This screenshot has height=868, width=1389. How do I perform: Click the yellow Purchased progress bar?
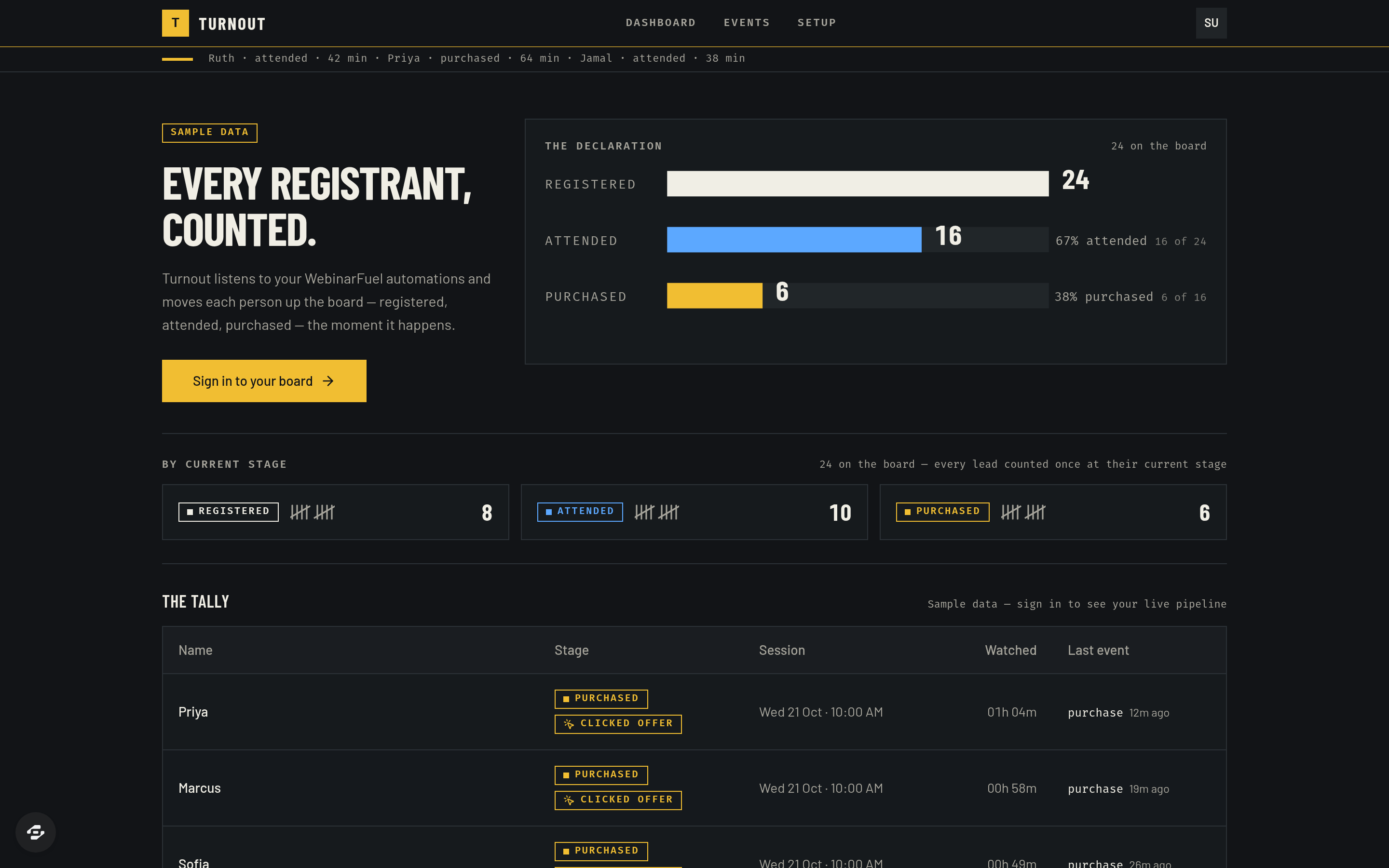tap(715, 296)
